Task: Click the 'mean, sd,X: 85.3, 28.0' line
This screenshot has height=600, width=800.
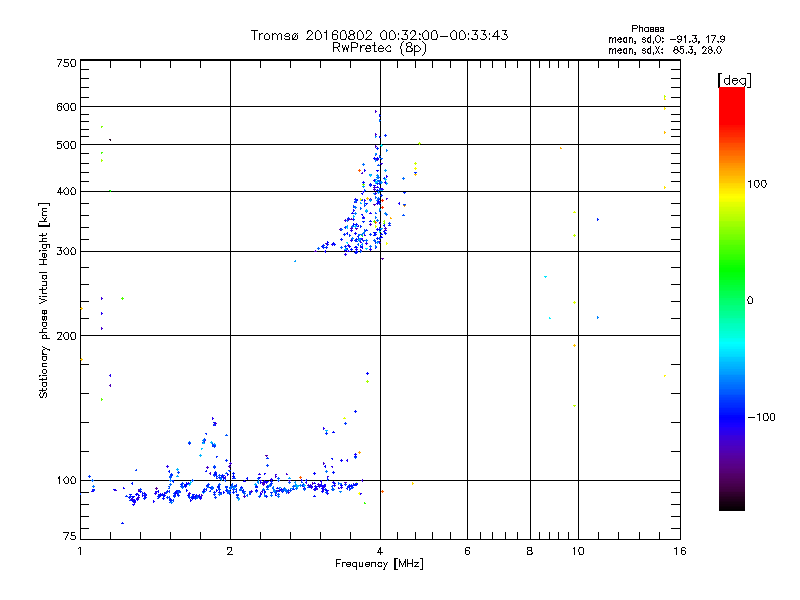Action: (665, 50)
